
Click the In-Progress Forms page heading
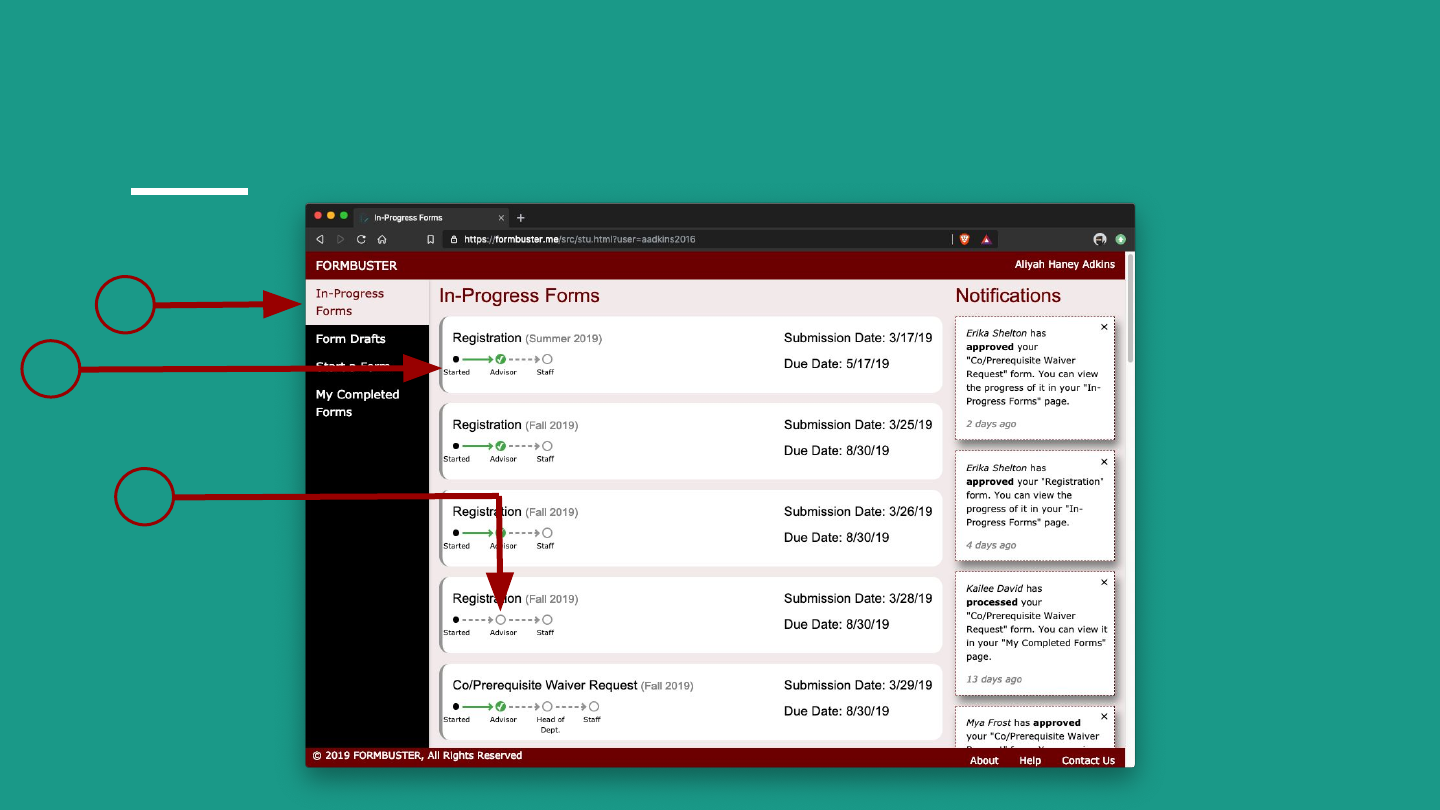(x=519, y=296)
